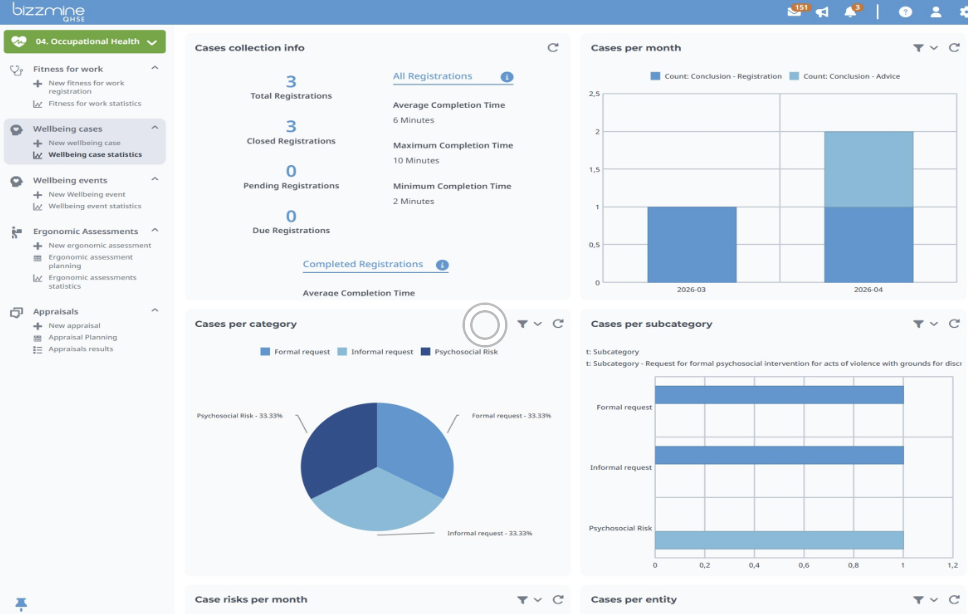
Task: Open the notifications bell icon
Action: [851, 12]
